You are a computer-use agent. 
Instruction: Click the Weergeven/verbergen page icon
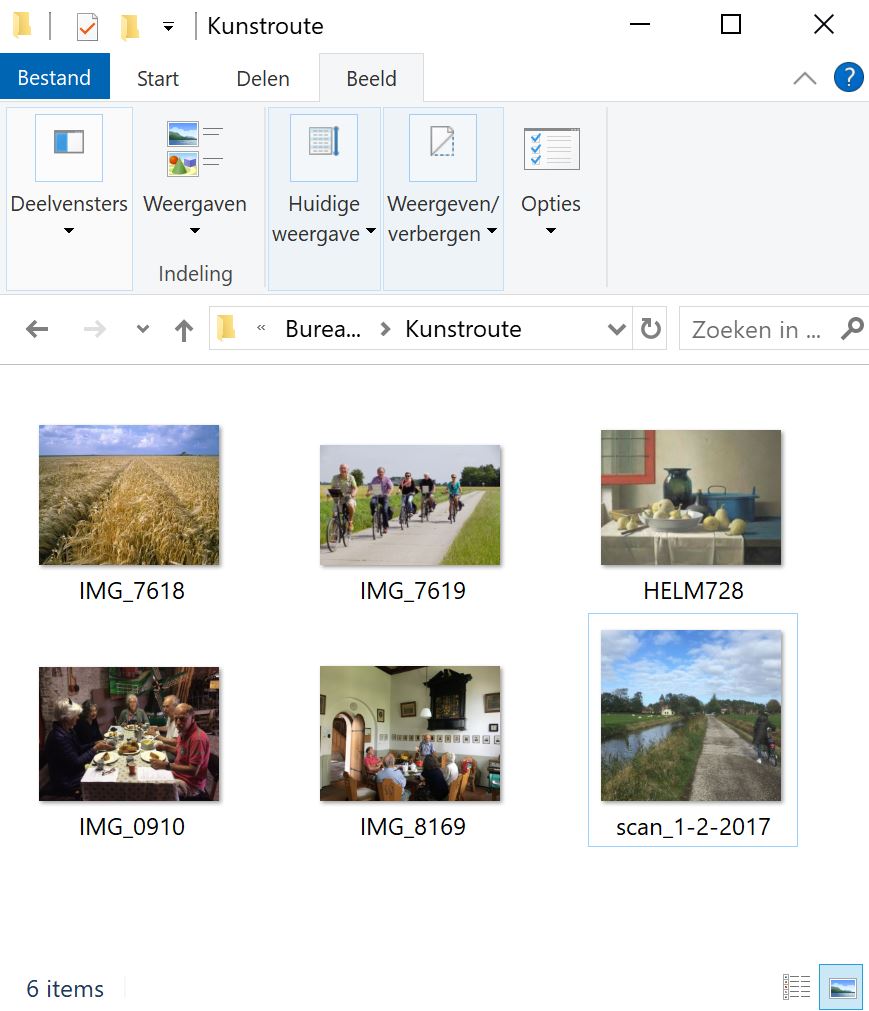443,148
